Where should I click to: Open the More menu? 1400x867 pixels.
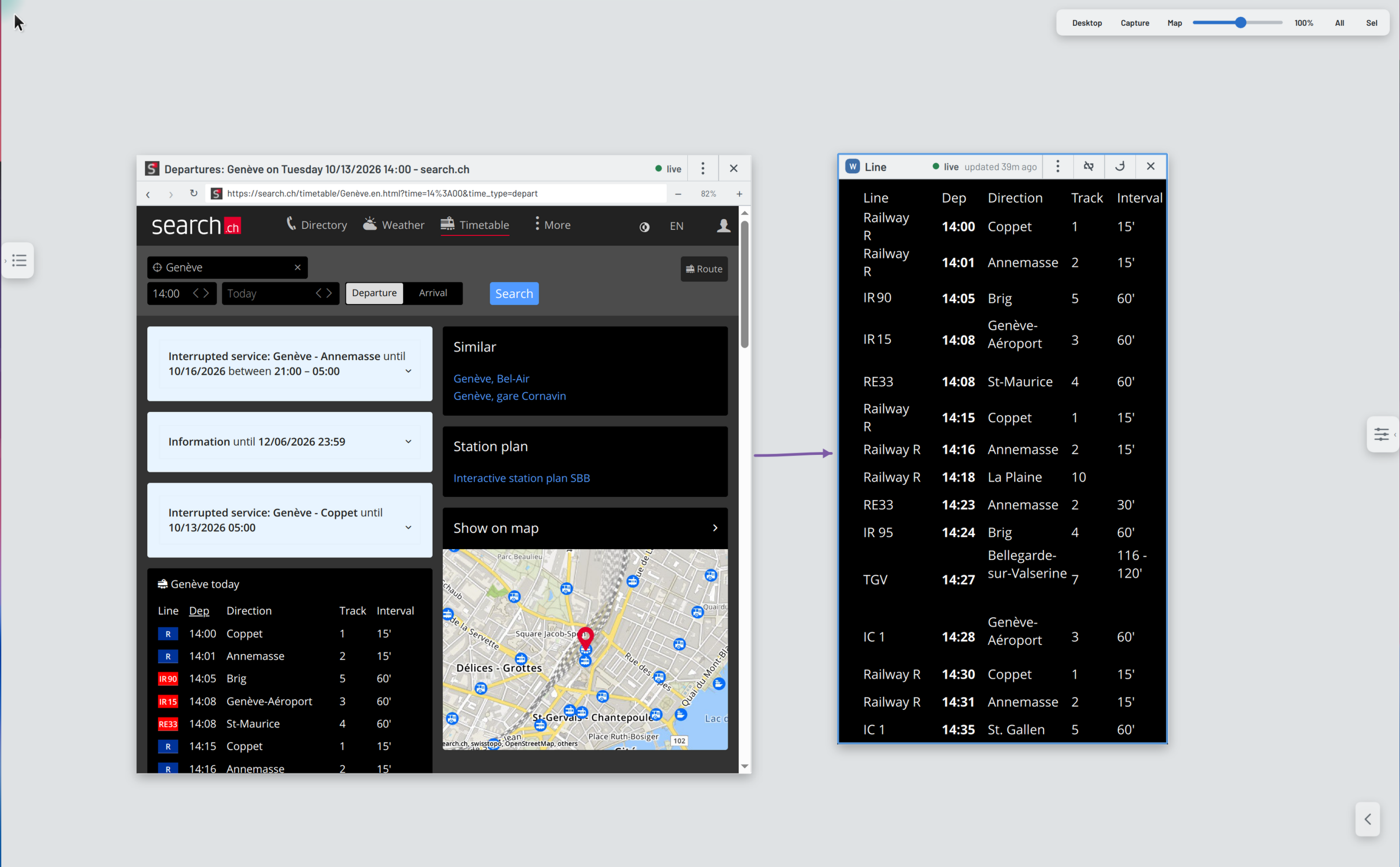[x=553, y=225]
